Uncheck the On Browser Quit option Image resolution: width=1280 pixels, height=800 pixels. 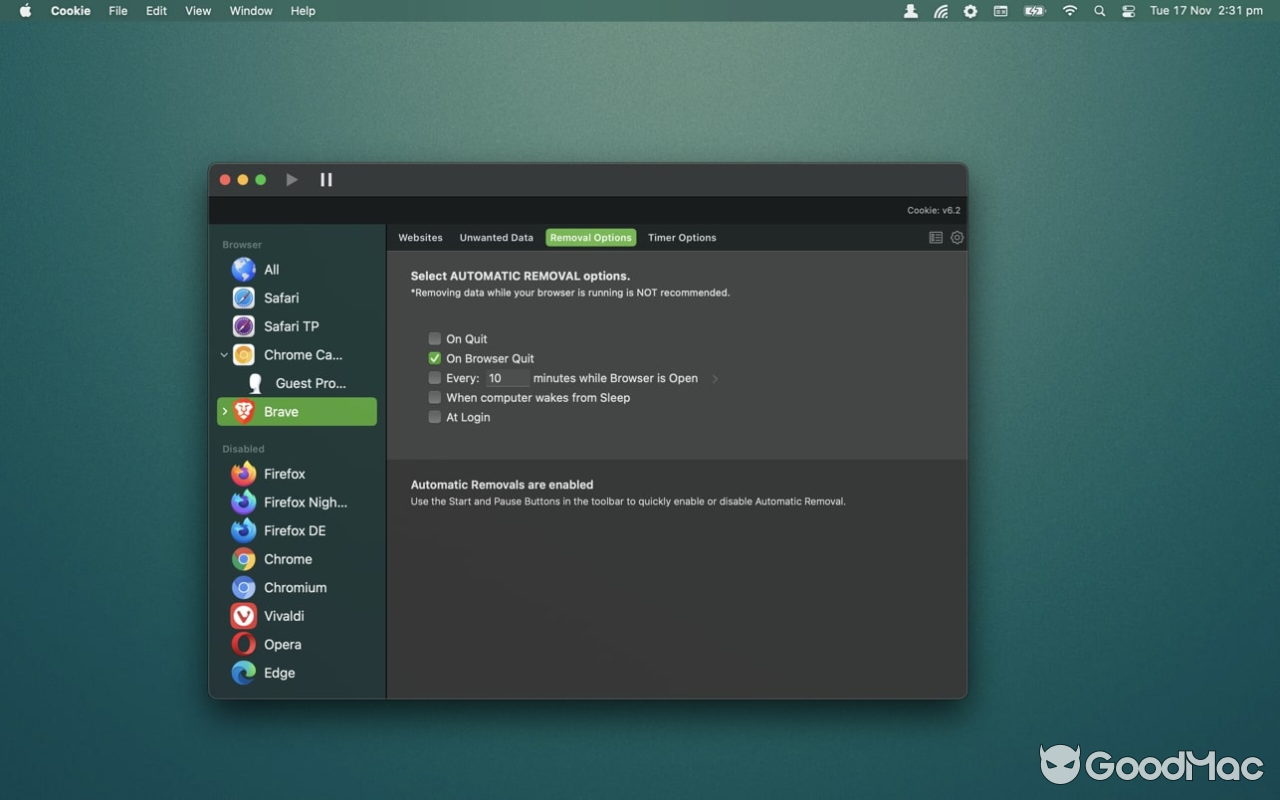[x=435, y=358]
